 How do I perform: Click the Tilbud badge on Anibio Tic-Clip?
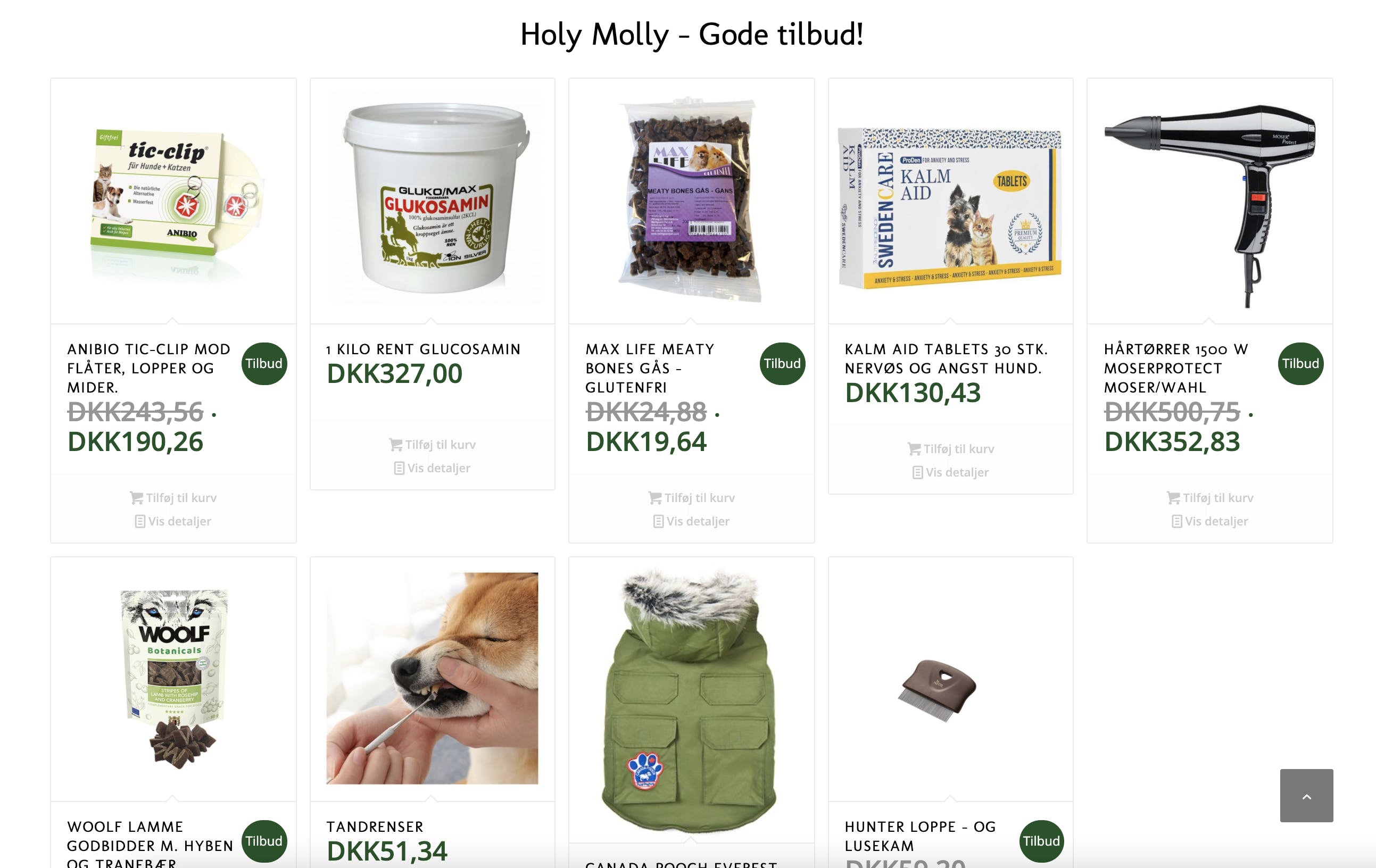(264, 364)
